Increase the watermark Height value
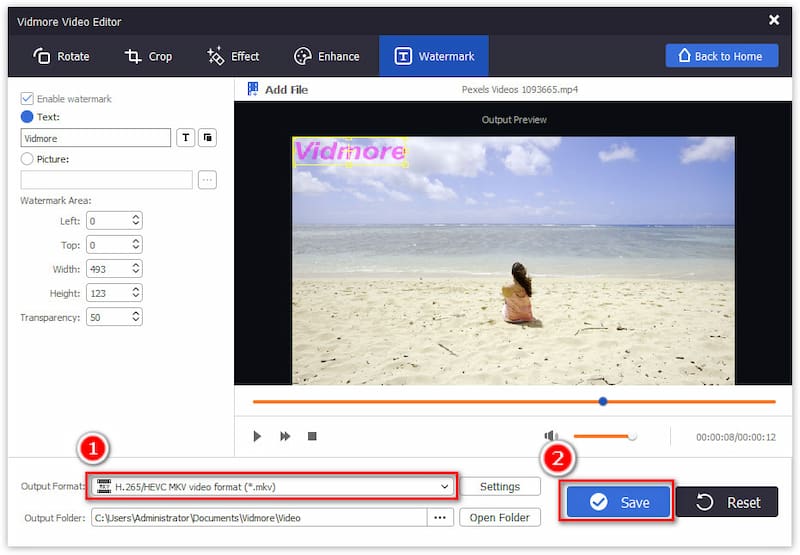 pos(136,289)
